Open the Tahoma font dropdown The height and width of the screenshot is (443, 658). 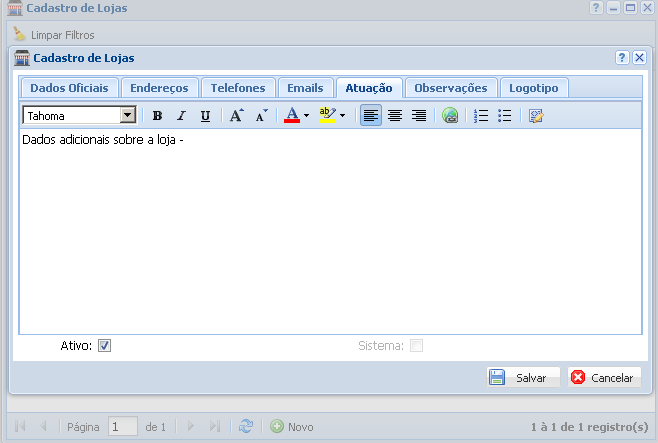click(x=128, y=116)
